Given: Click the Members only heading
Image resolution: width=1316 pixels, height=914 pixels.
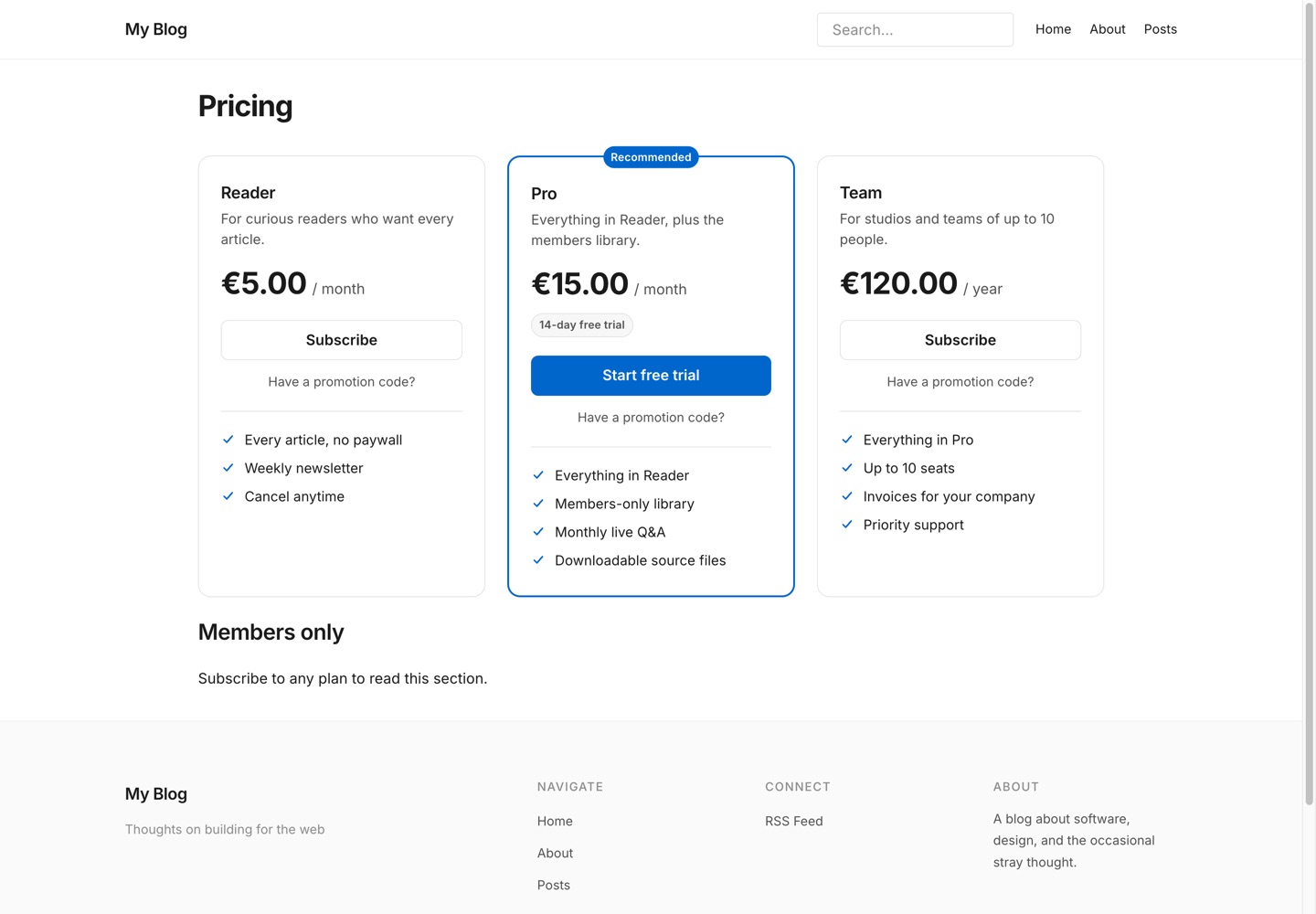Looking at the screenshot, I should coord(271,632).
